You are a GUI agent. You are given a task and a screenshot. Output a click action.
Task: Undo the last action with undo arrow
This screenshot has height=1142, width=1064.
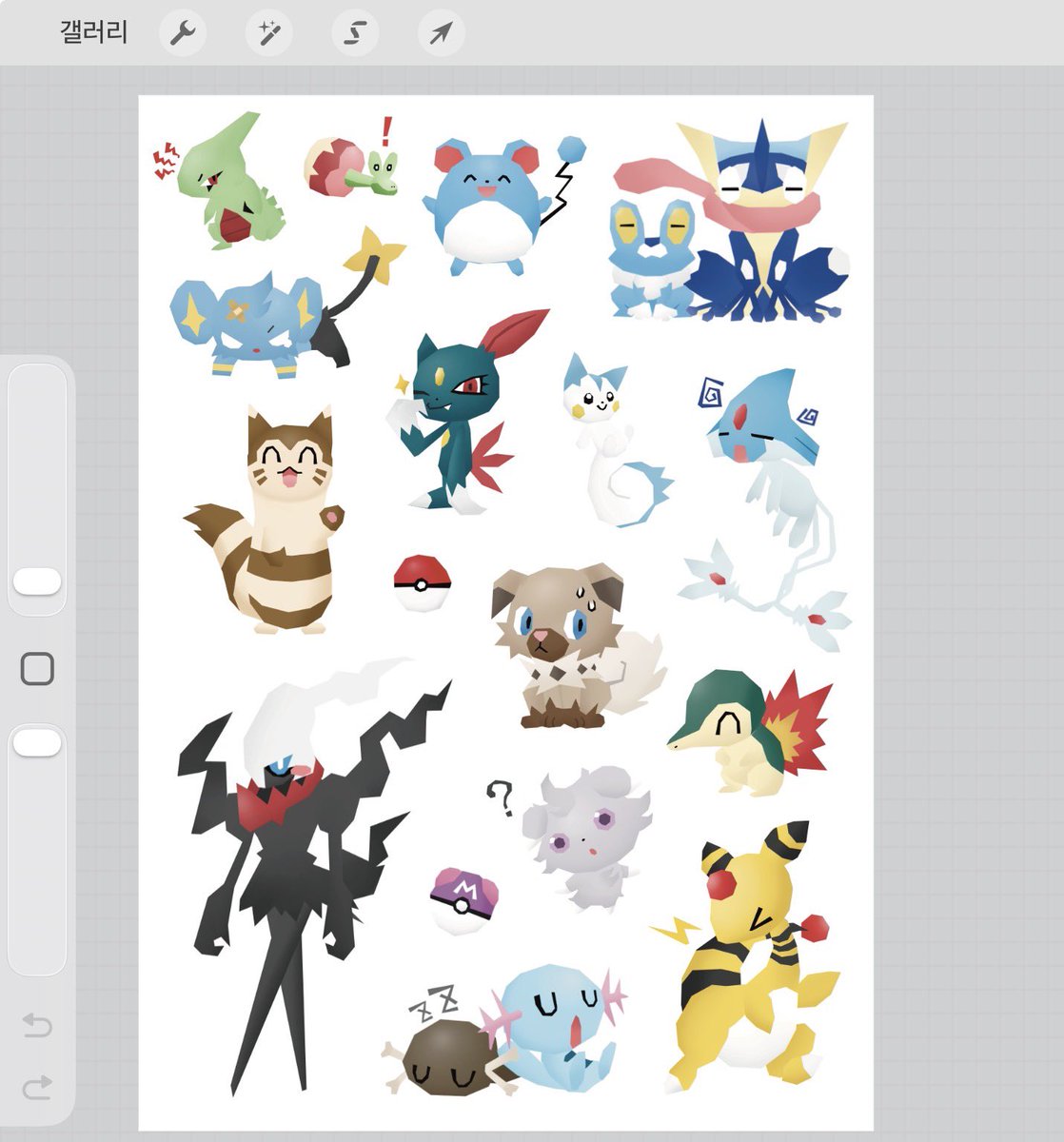(x=37, y=1025)
